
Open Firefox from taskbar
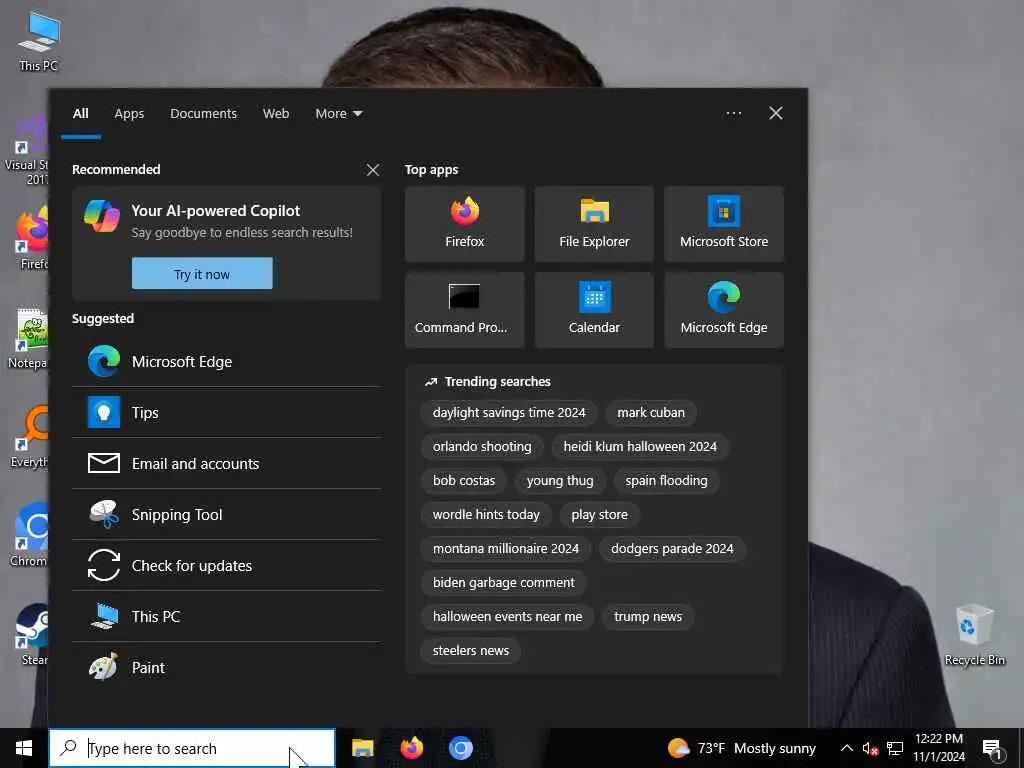point(411,748)
